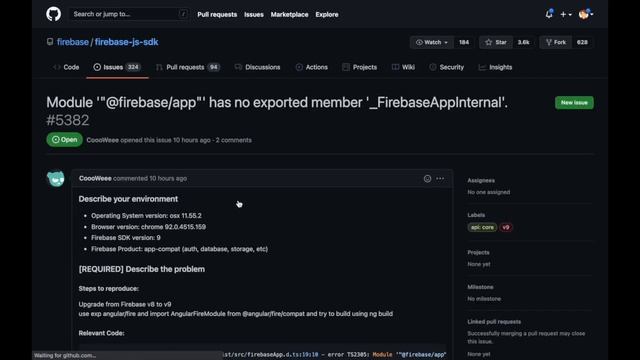Focus the Search or jump to field

click(128, 14)
